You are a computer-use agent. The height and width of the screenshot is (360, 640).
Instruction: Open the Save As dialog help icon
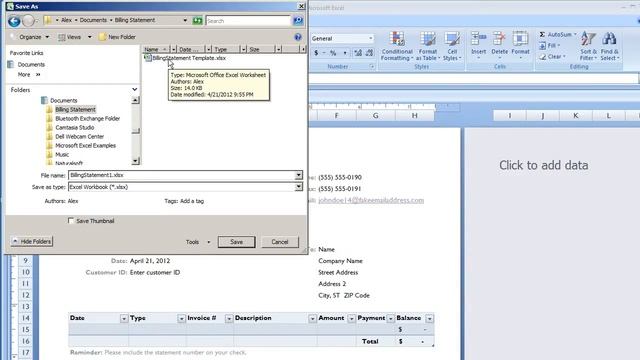(x=298, y=37)
